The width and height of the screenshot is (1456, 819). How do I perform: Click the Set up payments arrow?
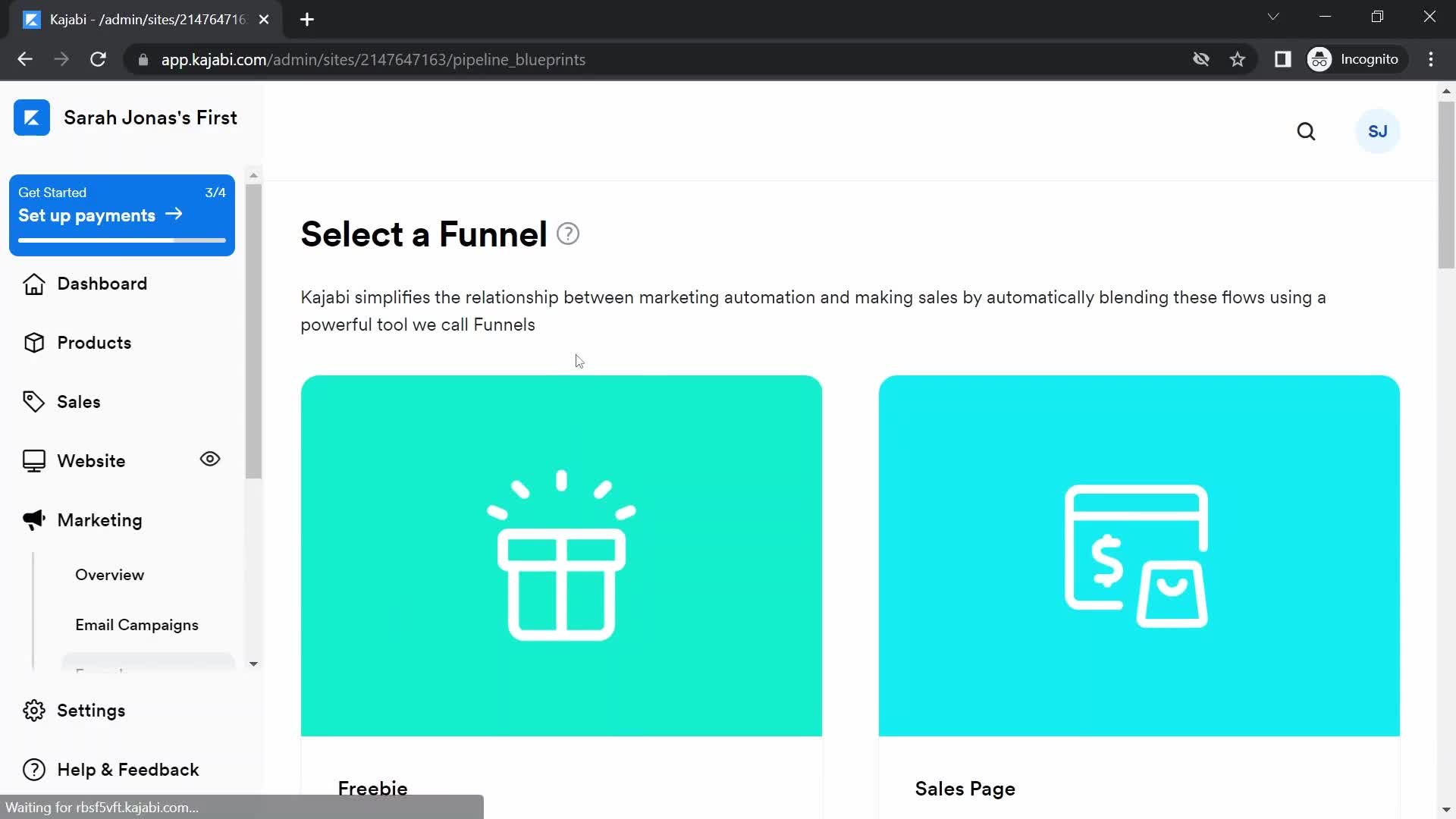174,215
